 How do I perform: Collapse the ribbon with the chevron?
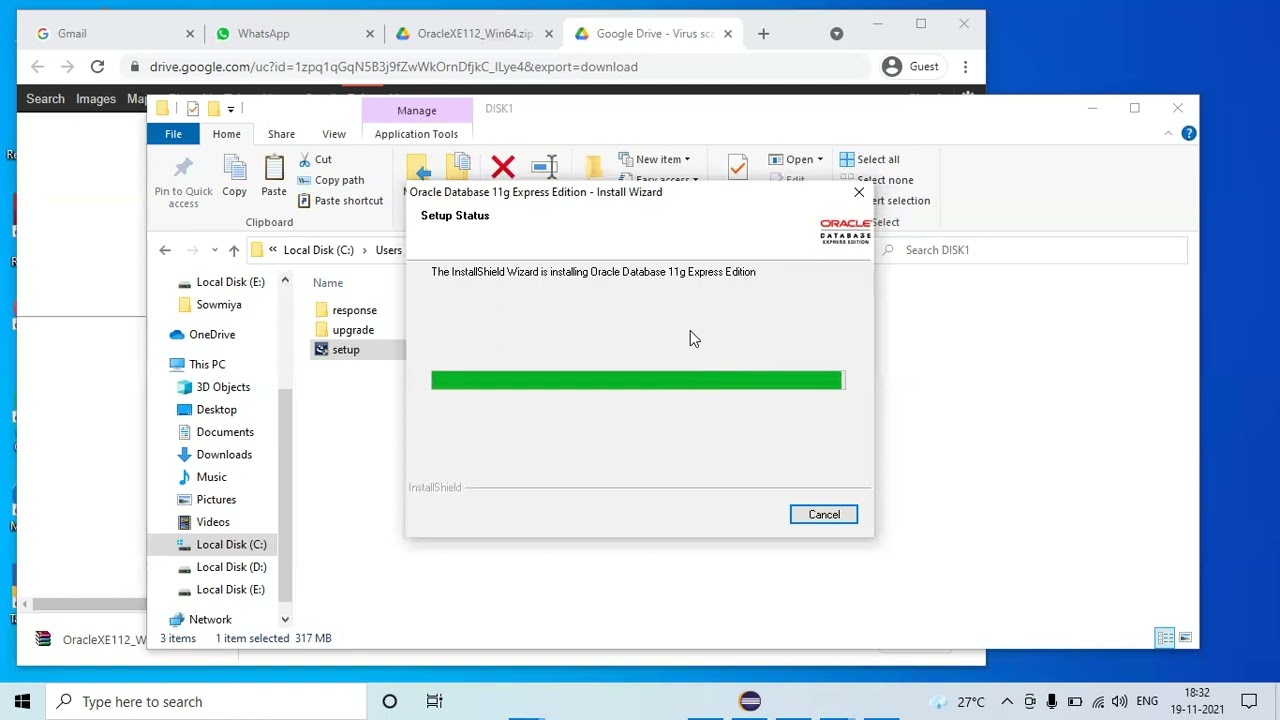[x=1168, y=133]
